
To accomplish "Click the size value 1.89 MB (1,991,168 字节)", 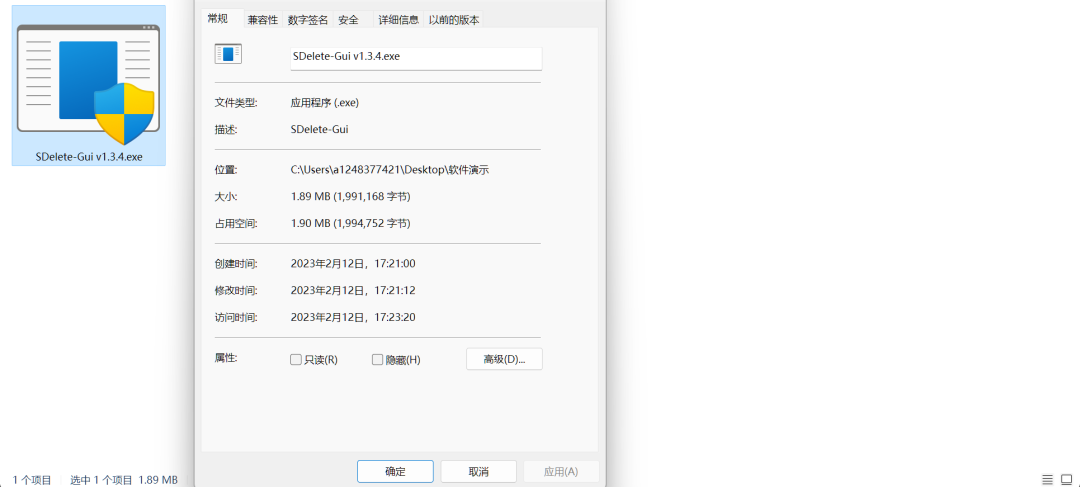I will pos(351,197).
